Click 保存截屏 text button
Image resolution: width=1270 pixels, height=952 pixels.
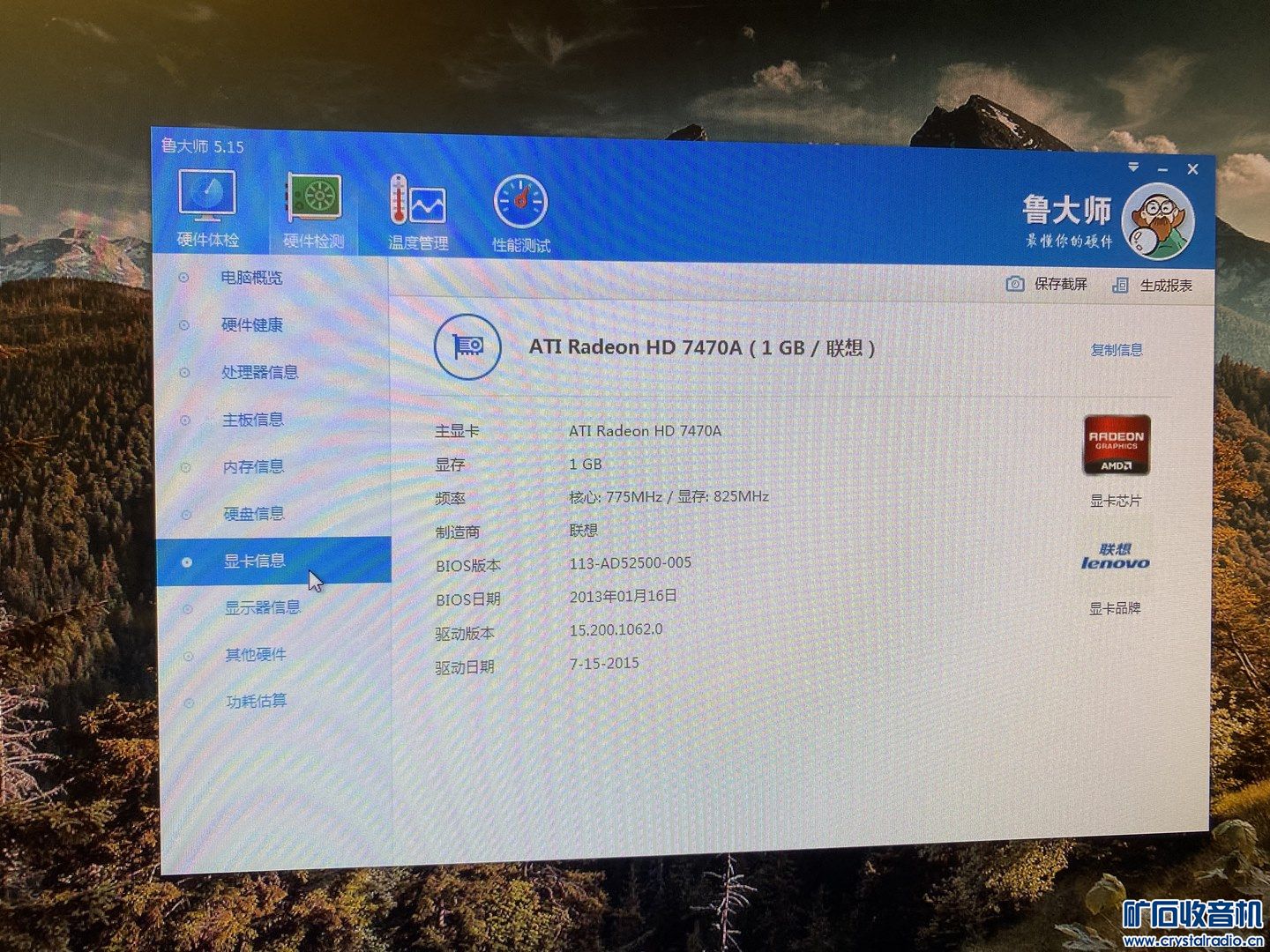pos(1061,284)
